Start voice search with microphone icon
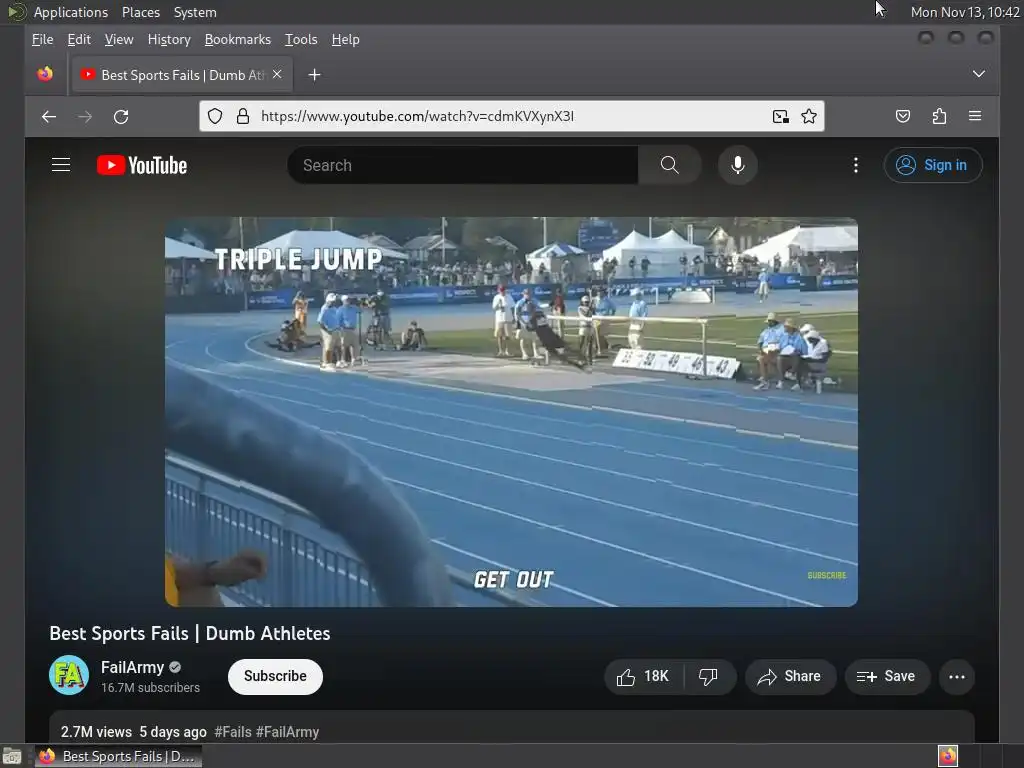1024x768 pixels. 737,165
